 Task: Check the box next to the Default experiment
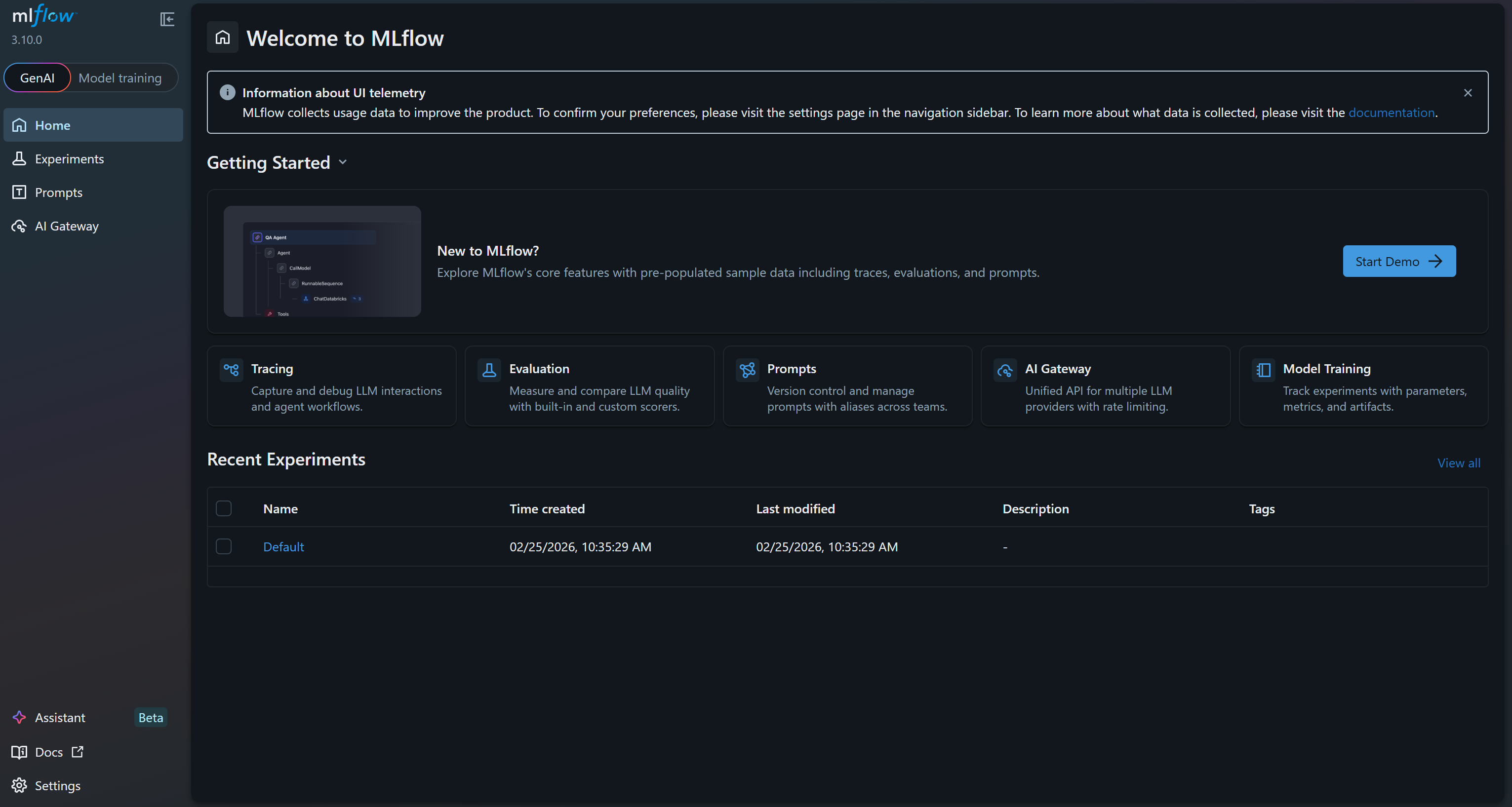click(223, 546)
